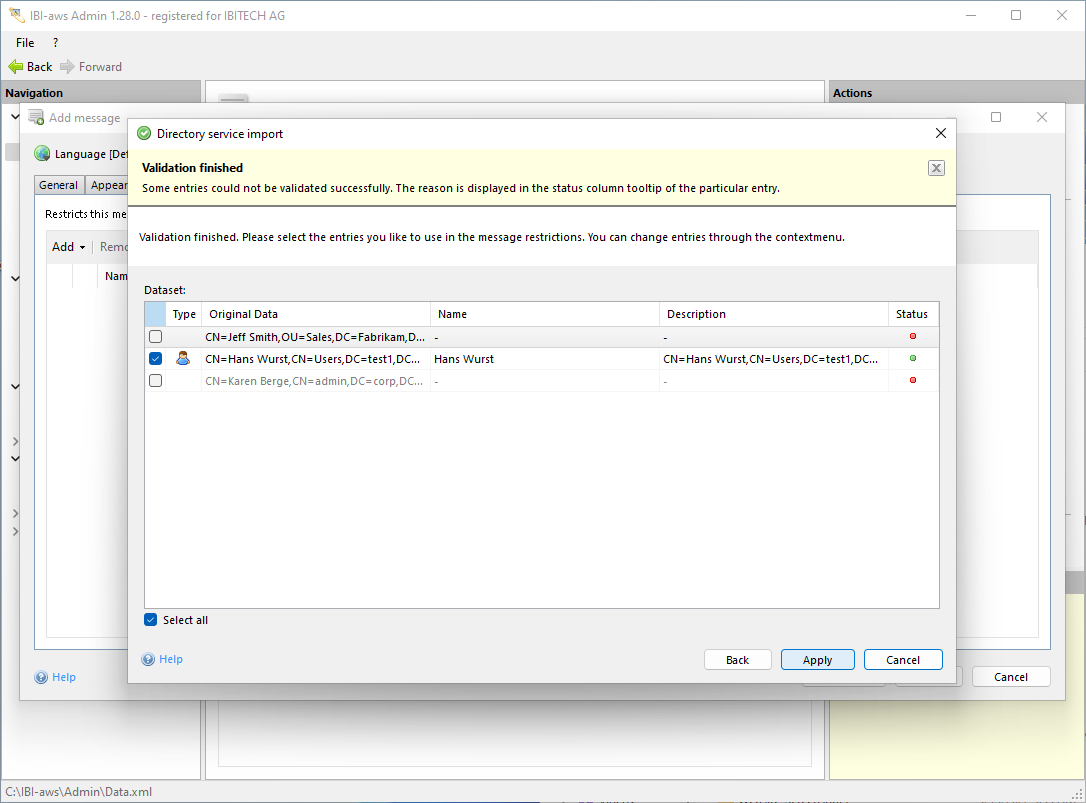Open the question mark help menu
The width and height of the screenshot is (1086, 803).
(55, 43)
